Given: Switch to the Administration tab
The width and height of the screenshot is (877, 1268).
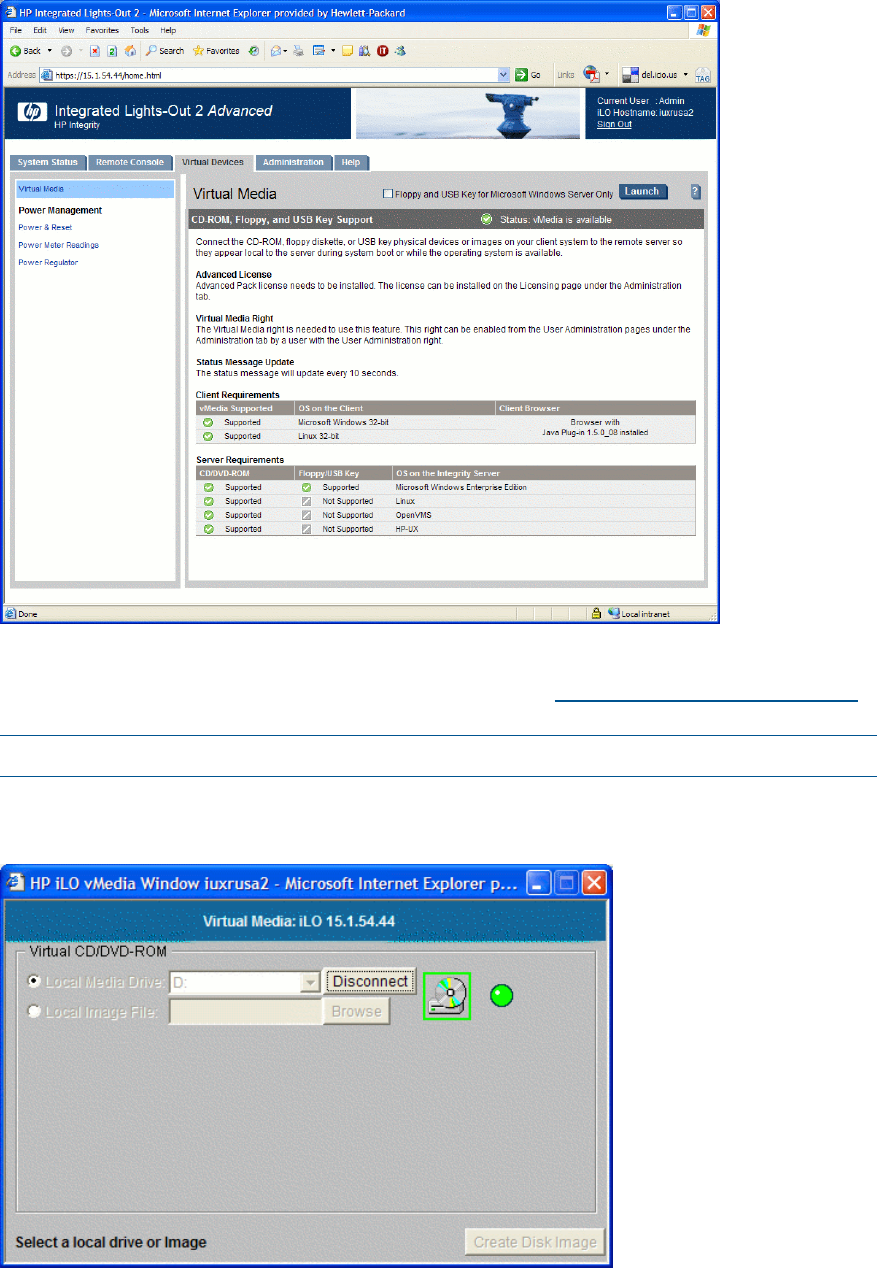Looking at the screenshot, I should [x=294, y=162].
